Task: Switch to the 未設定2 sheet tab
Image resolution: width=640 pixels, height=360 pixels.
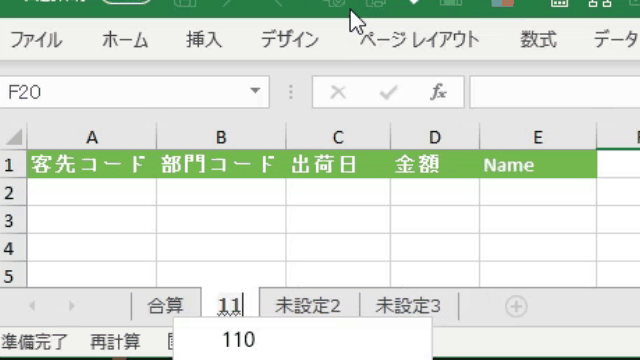Action: (309, 306)
